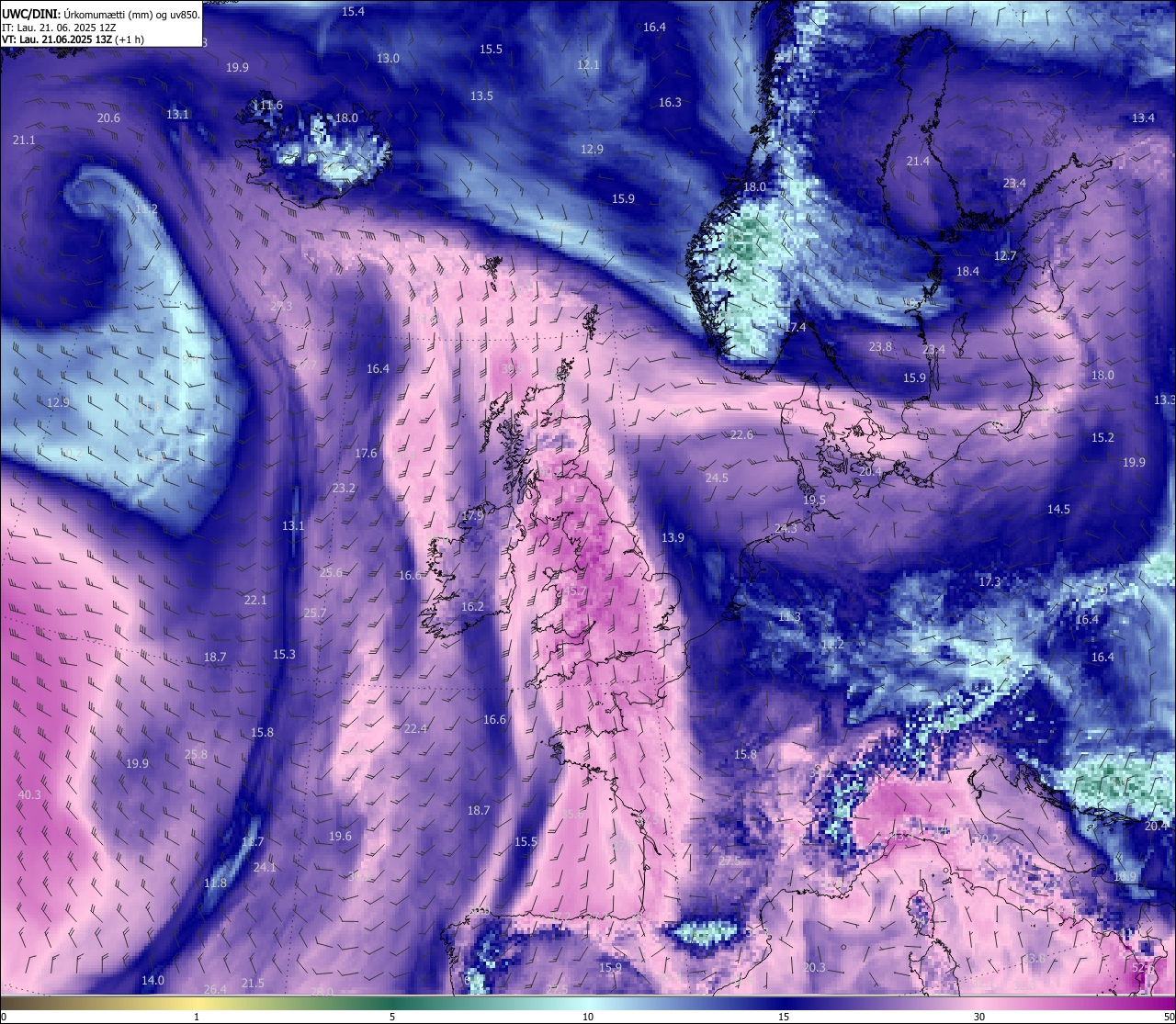Click the 13.5 value label
Viewport: 1176px width, 1024px height.
point(481,96)
